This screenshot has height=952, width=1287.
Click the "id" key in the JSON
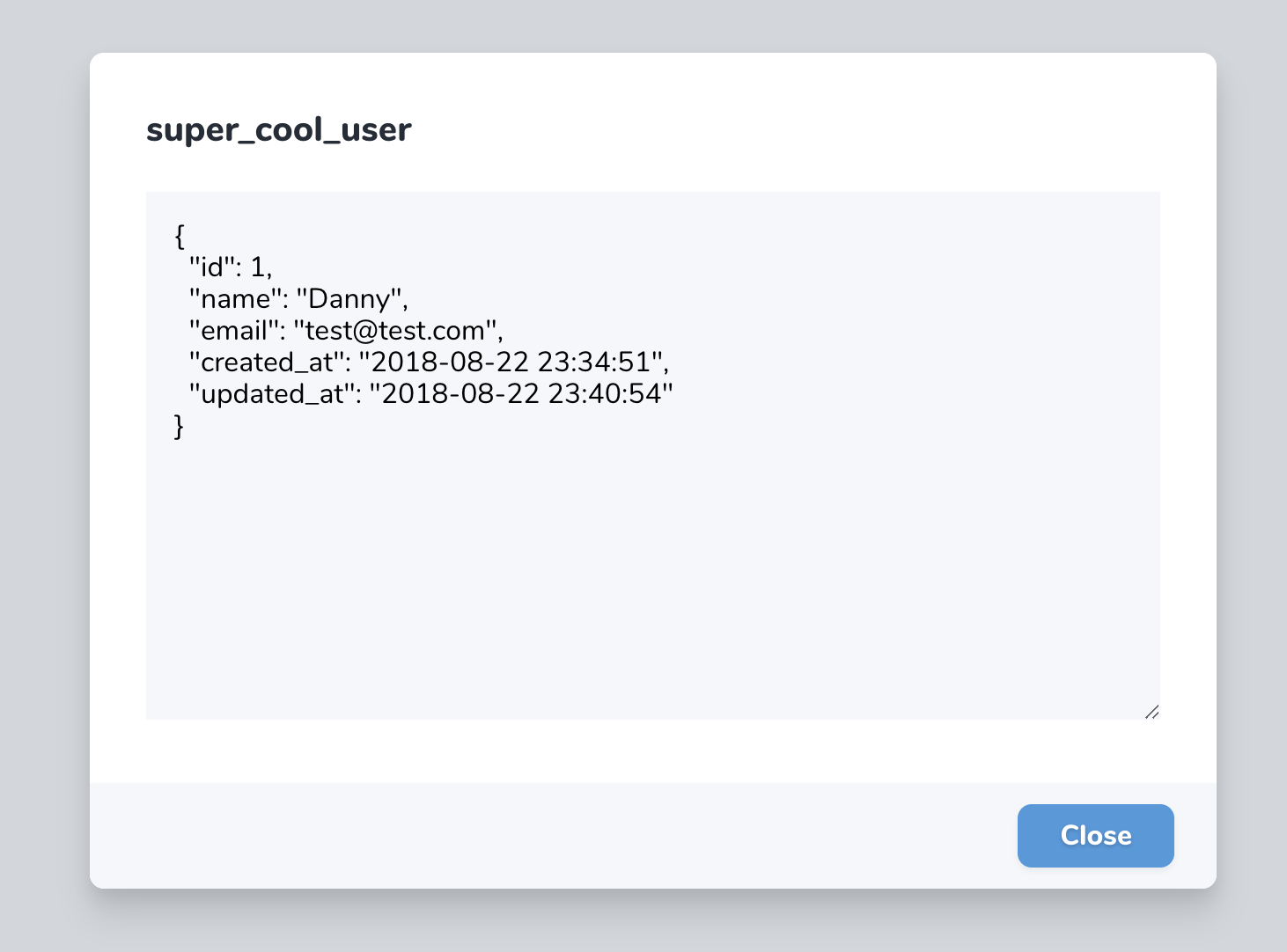[x=212, y=267]
